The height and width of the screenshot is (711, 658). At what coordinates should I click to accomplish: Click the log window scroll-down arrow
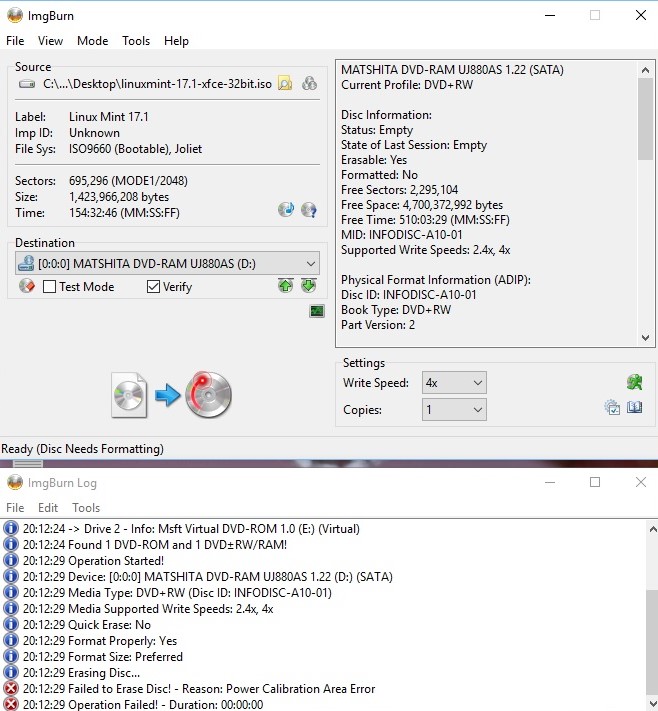pyautogui.click(x=653, y=703)
